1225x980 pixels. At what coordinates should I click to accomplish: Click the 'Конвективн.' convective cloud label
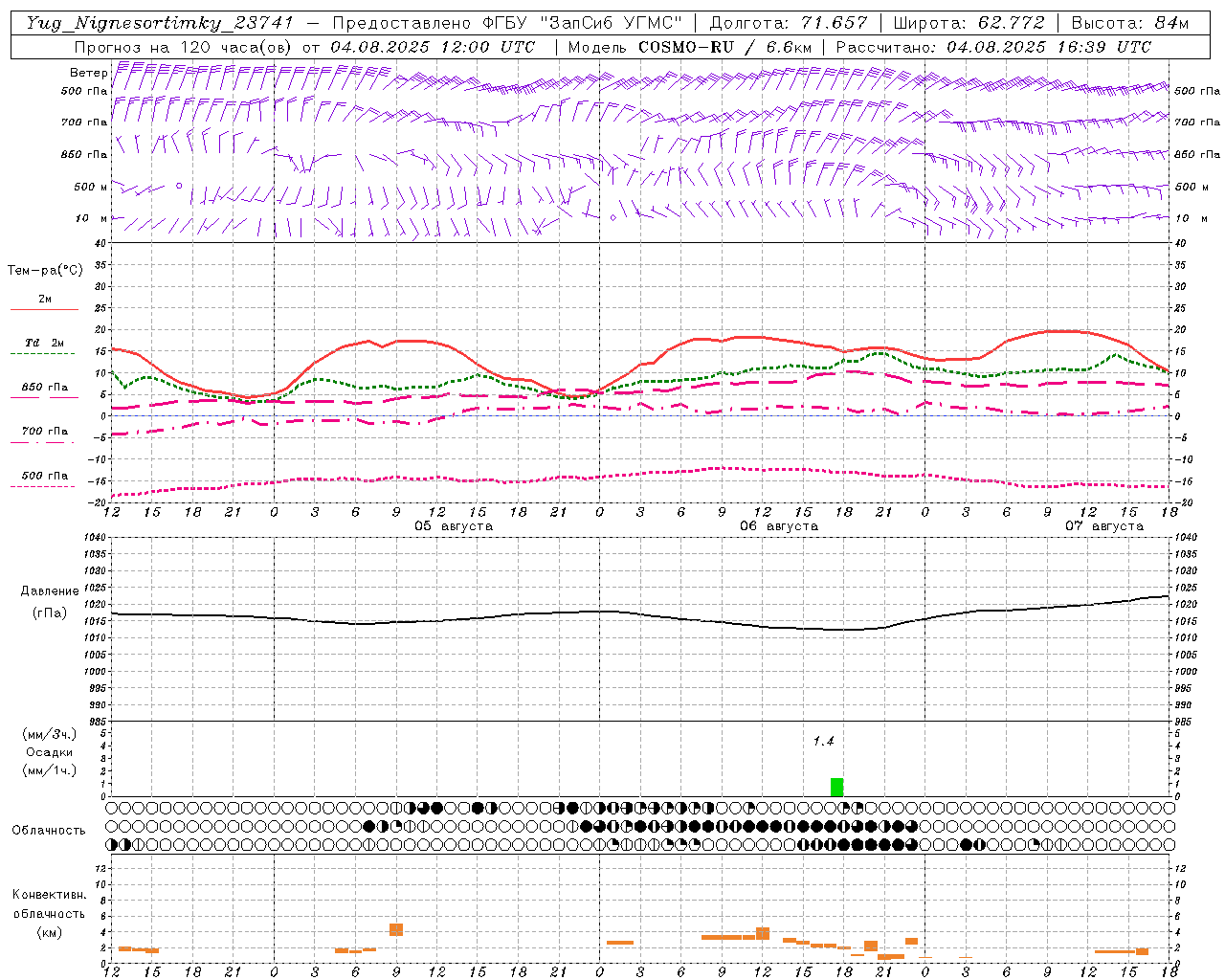point(50,895)
